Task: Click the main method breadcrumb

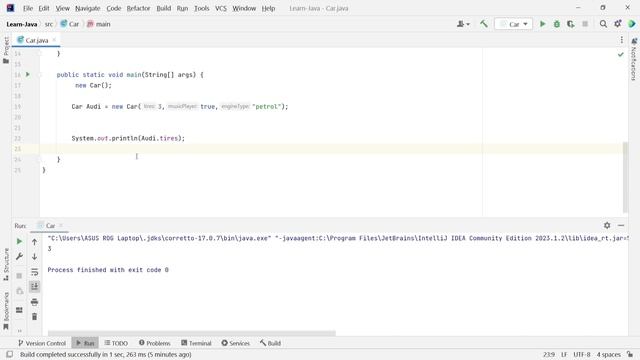Action: coord(99,24)
